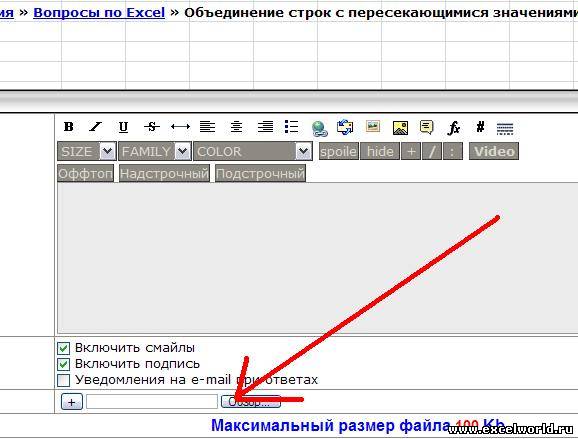This screenshot has height=439, width=578.
Task: Insert hyperlink globe icon
Action: (319, 128)
